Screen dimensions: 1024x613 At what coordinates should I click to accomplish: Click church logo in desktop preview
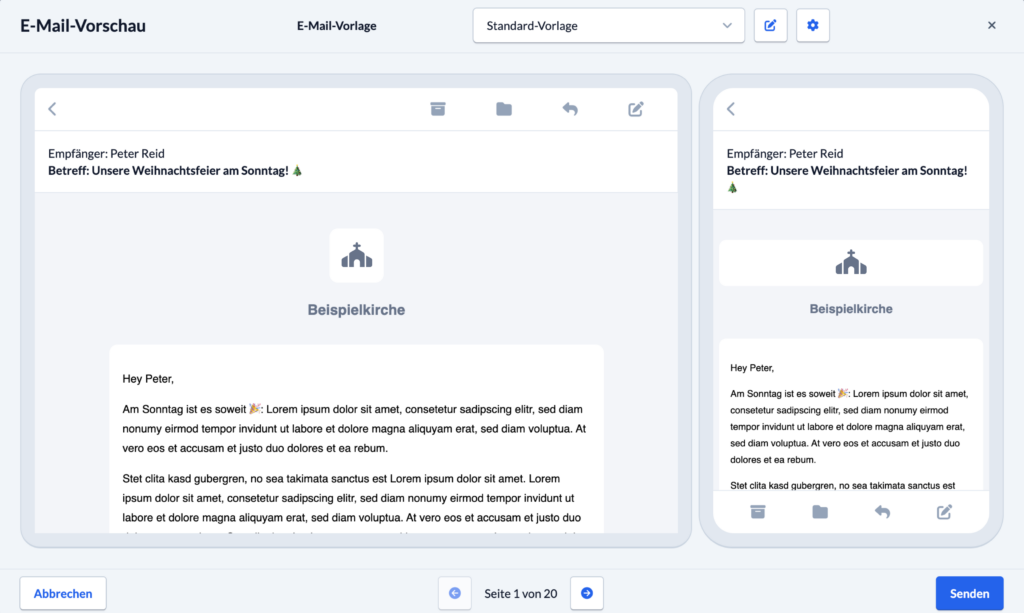(357, 256)
